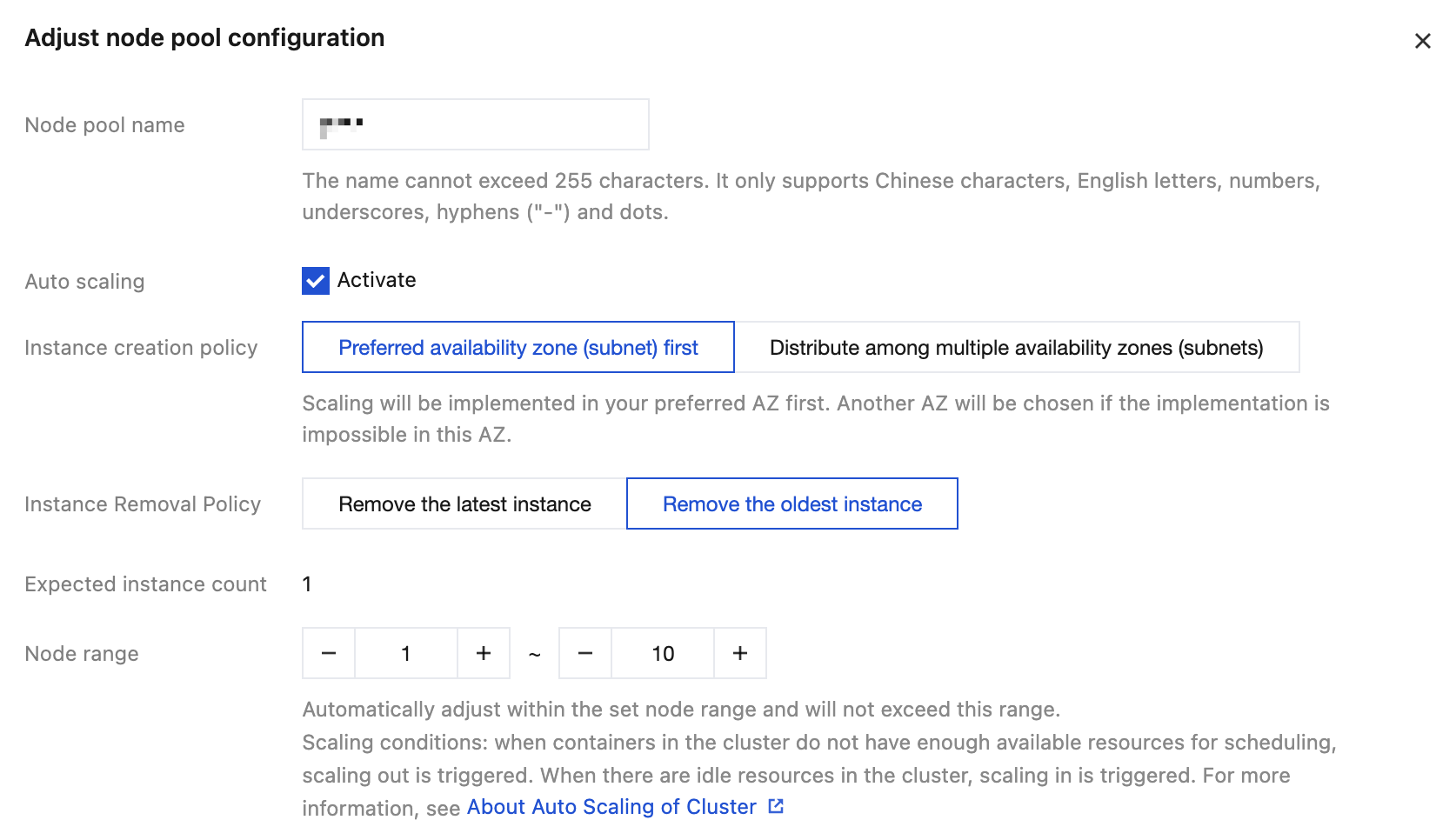
Task: Select Remove the oldest instance policy
Action: 791,504
